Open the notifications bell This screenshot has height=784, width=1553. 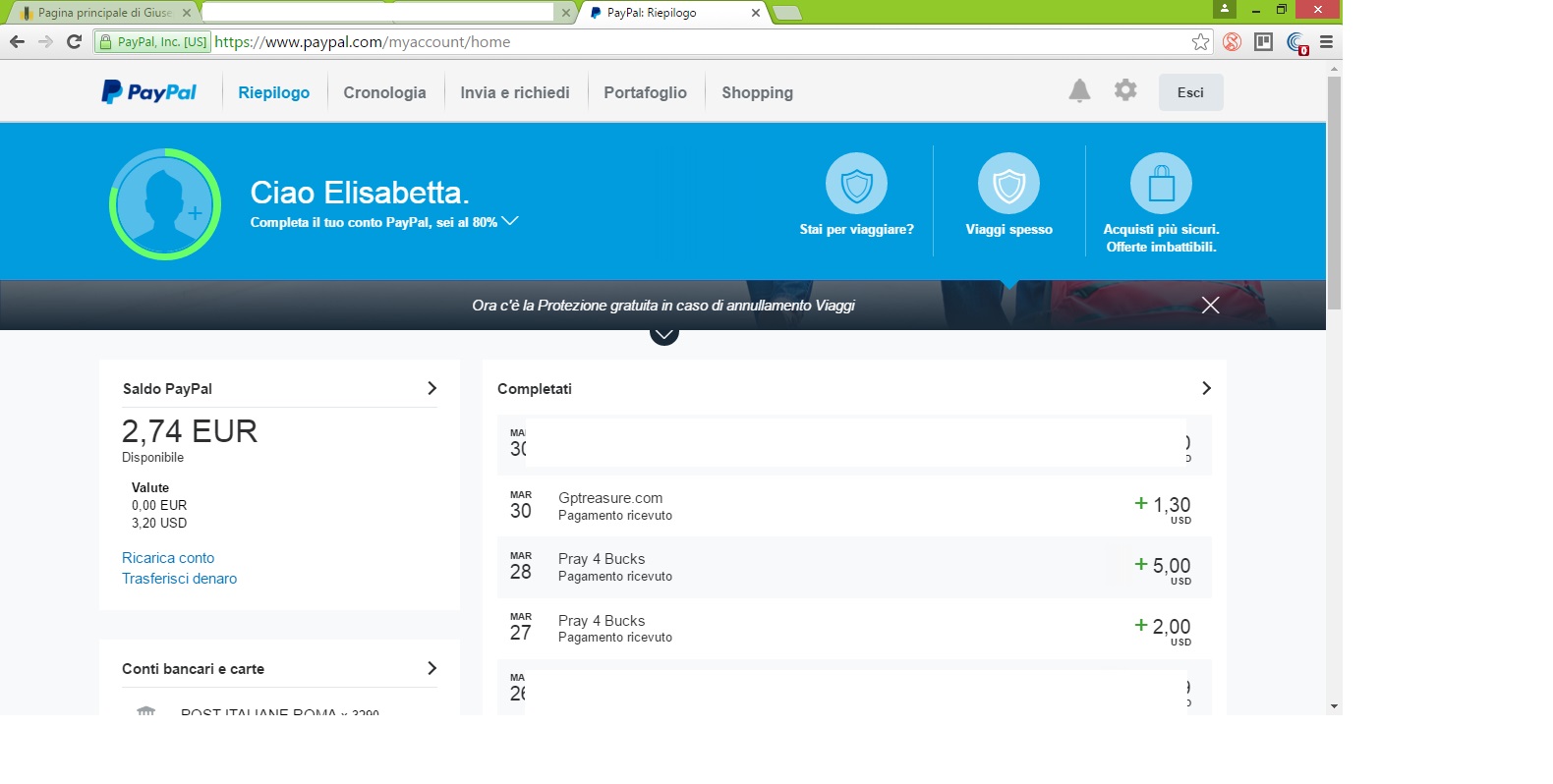coord(1079,90)
